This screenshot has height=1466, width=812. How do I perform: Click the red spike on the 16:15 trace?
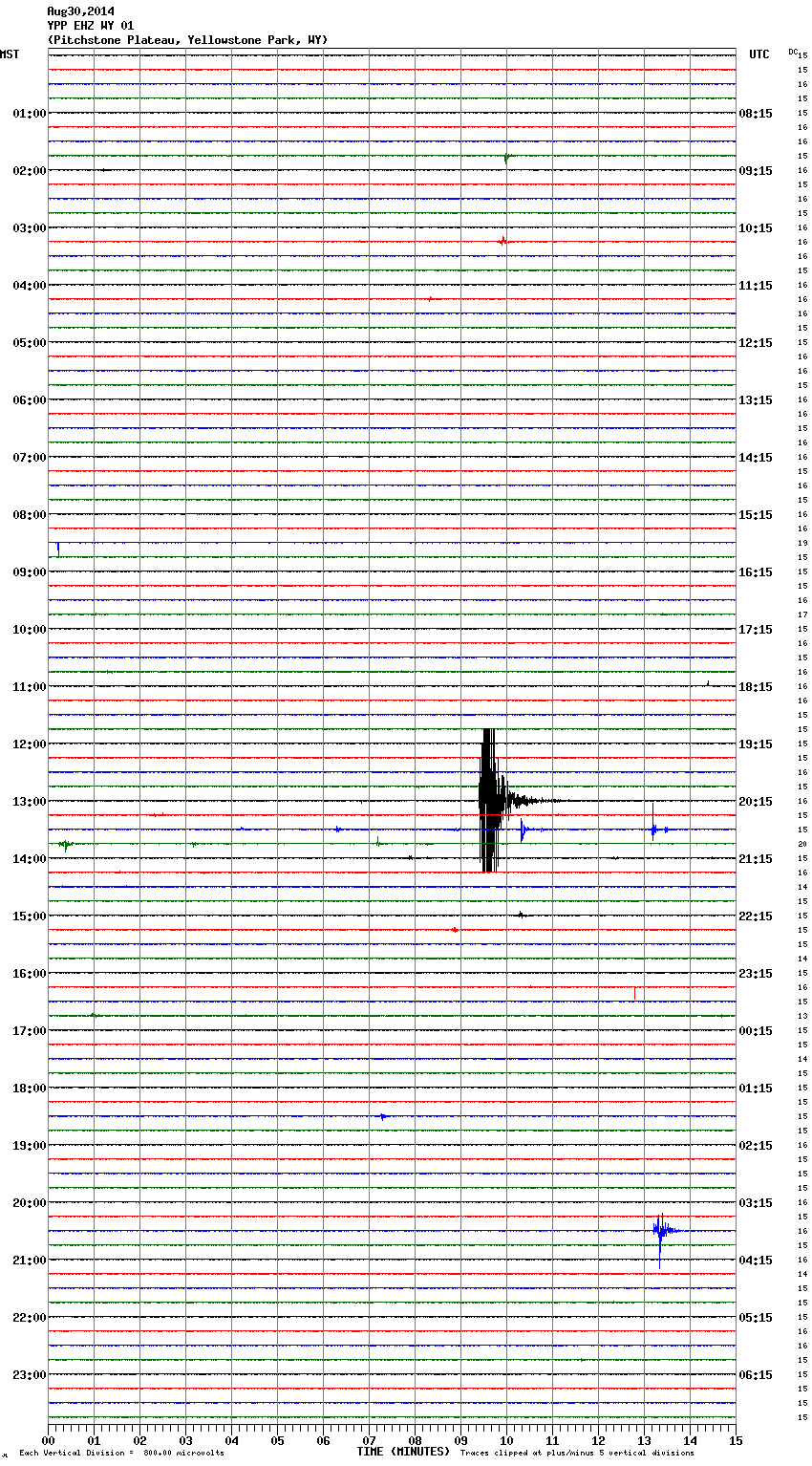click(x=634, y=993)
